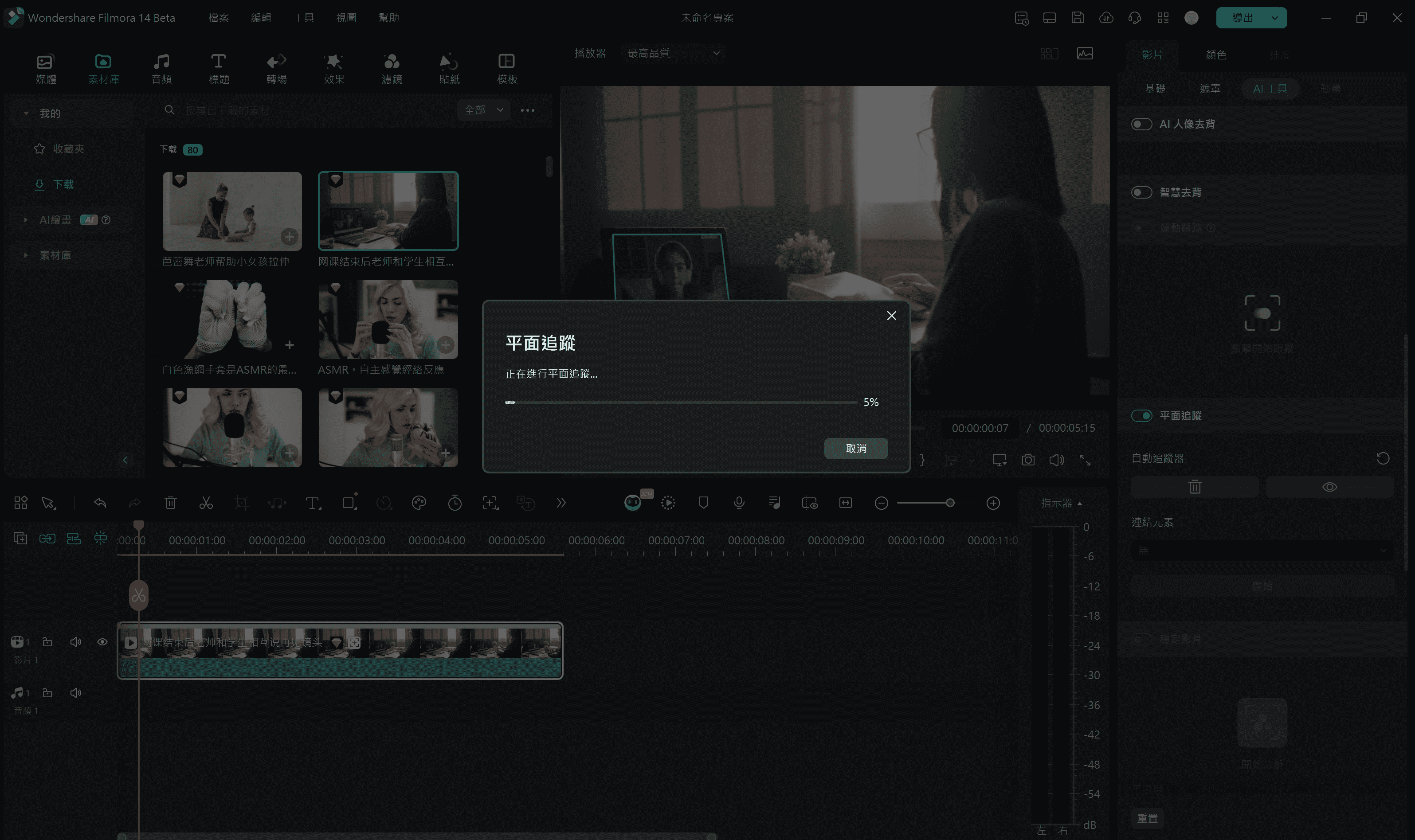Open the 音頻 audio panel
Image resolution: width=1415 pixels, height=840 pixels.
coord(161,69)
